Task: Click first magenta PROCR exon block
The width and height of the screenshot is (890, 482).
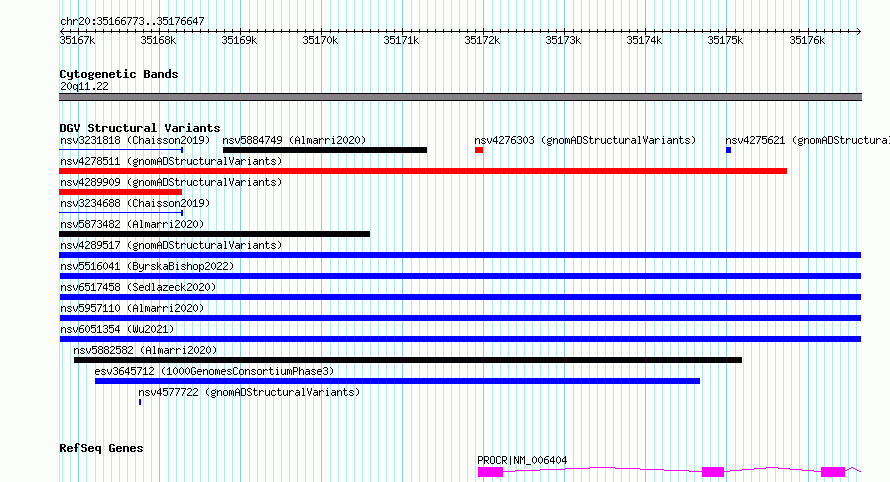Action: 490,472
